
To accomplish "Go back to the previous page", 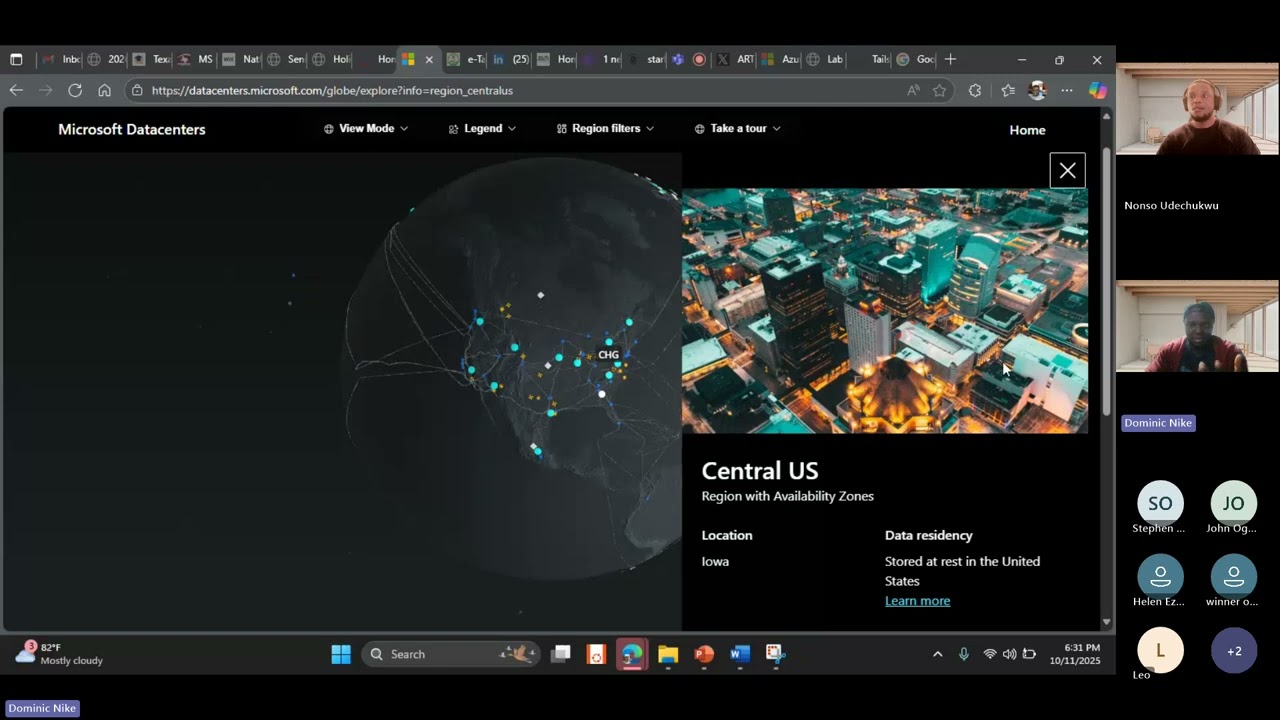I will point(16,90).
